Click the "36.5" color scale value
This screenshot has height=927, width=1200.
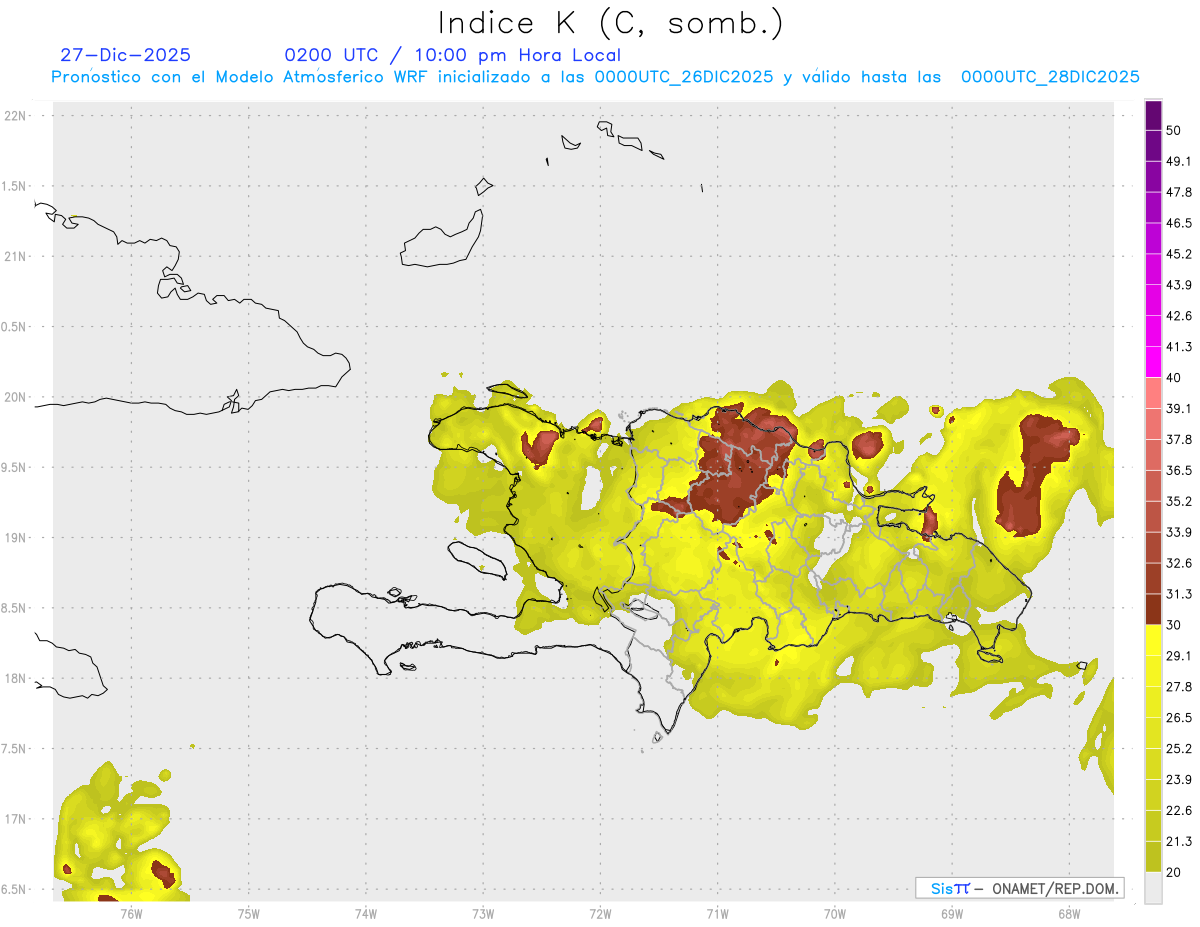1179,470
